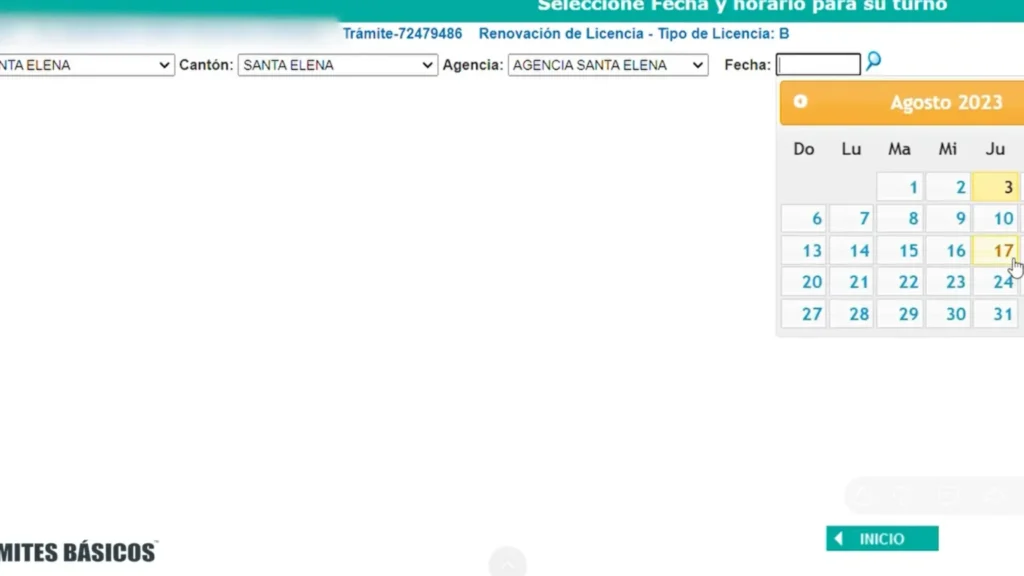Select day 20 in the calendar
This screenshot has height=576, width=1024.
click(804, 282)
